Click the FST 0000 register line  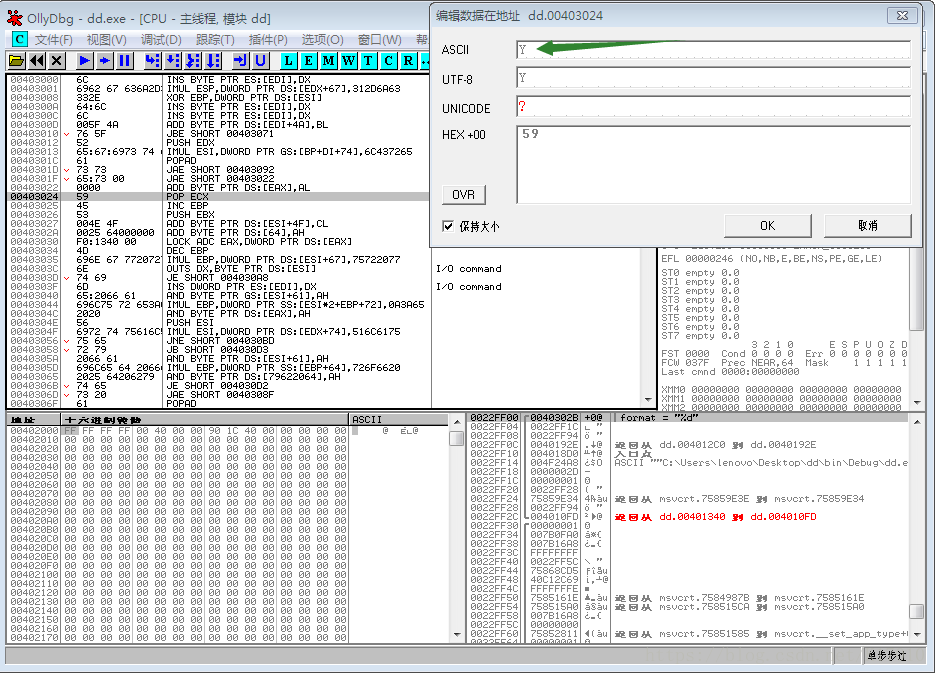click(x=782, y=353)
